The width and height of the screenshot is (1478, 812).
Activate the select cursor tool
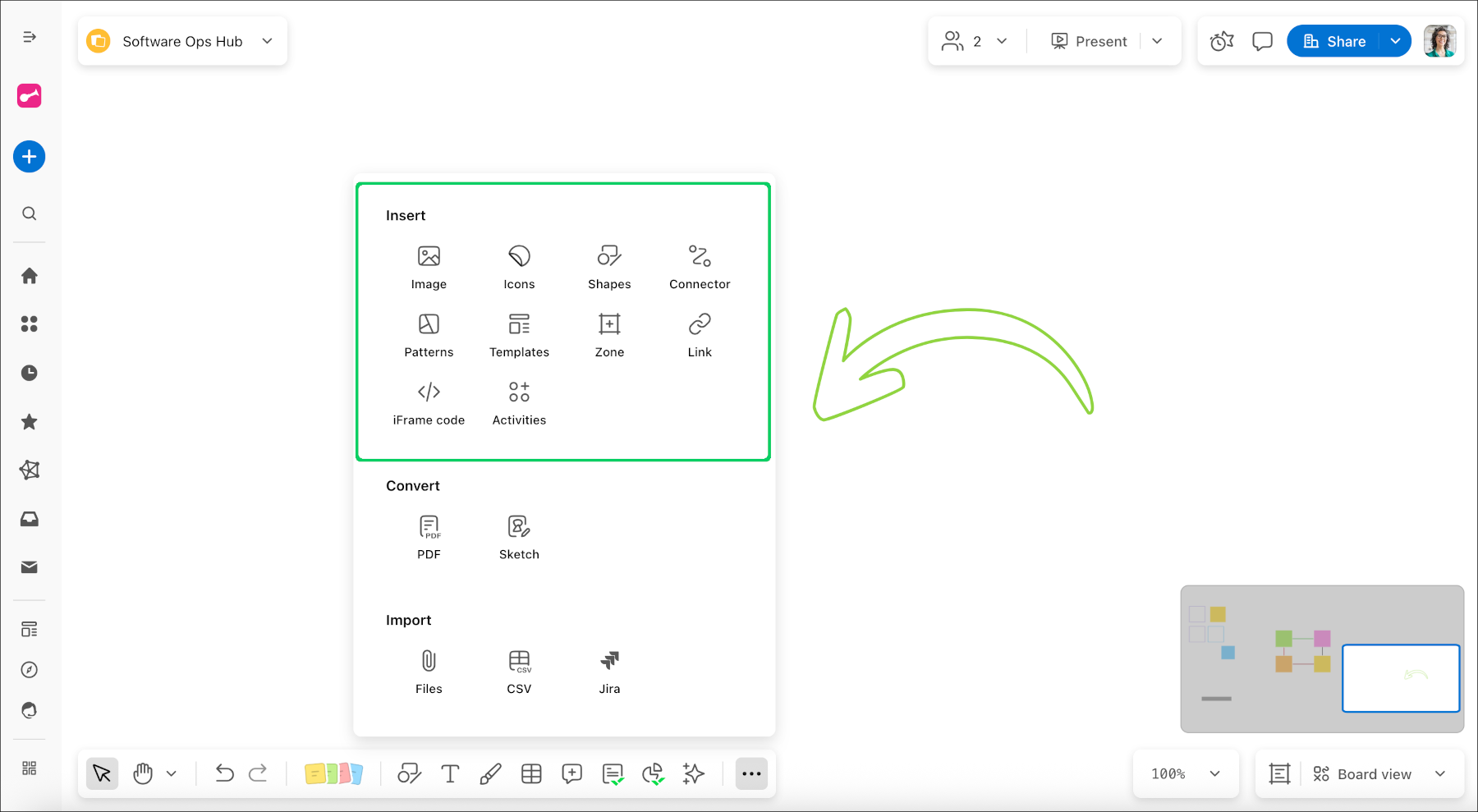point(102,773)
